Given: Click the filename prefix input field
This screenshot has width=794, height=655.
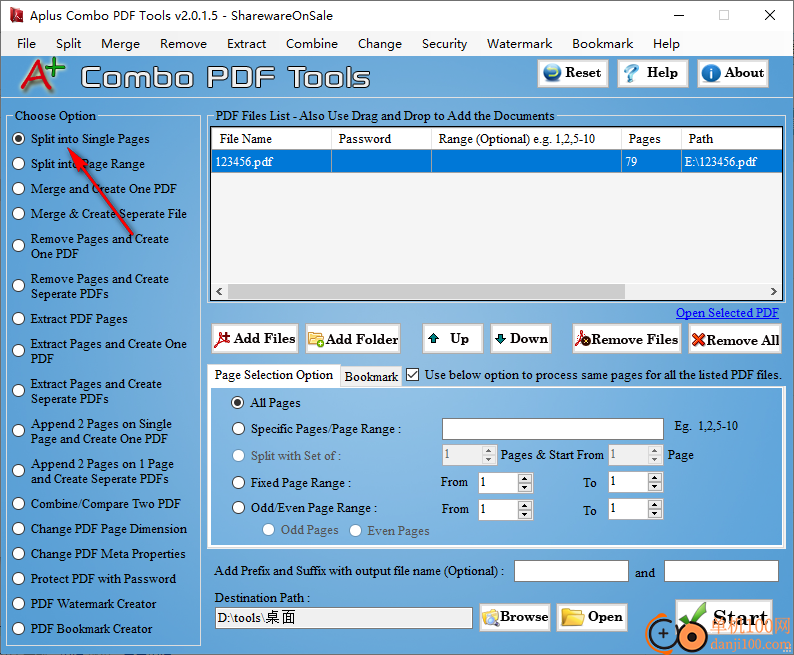Looking at the screenshot, I should (571, 571).
